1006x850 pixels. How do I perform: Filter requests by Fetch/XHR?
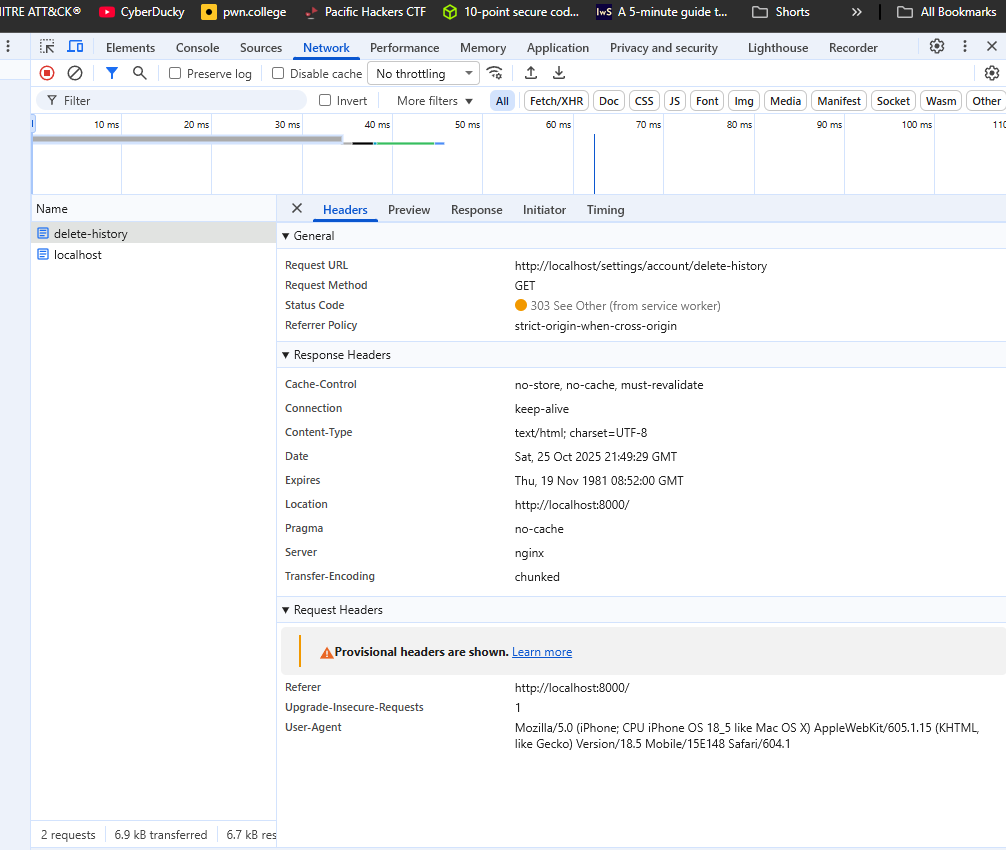(x=556, y=101)
